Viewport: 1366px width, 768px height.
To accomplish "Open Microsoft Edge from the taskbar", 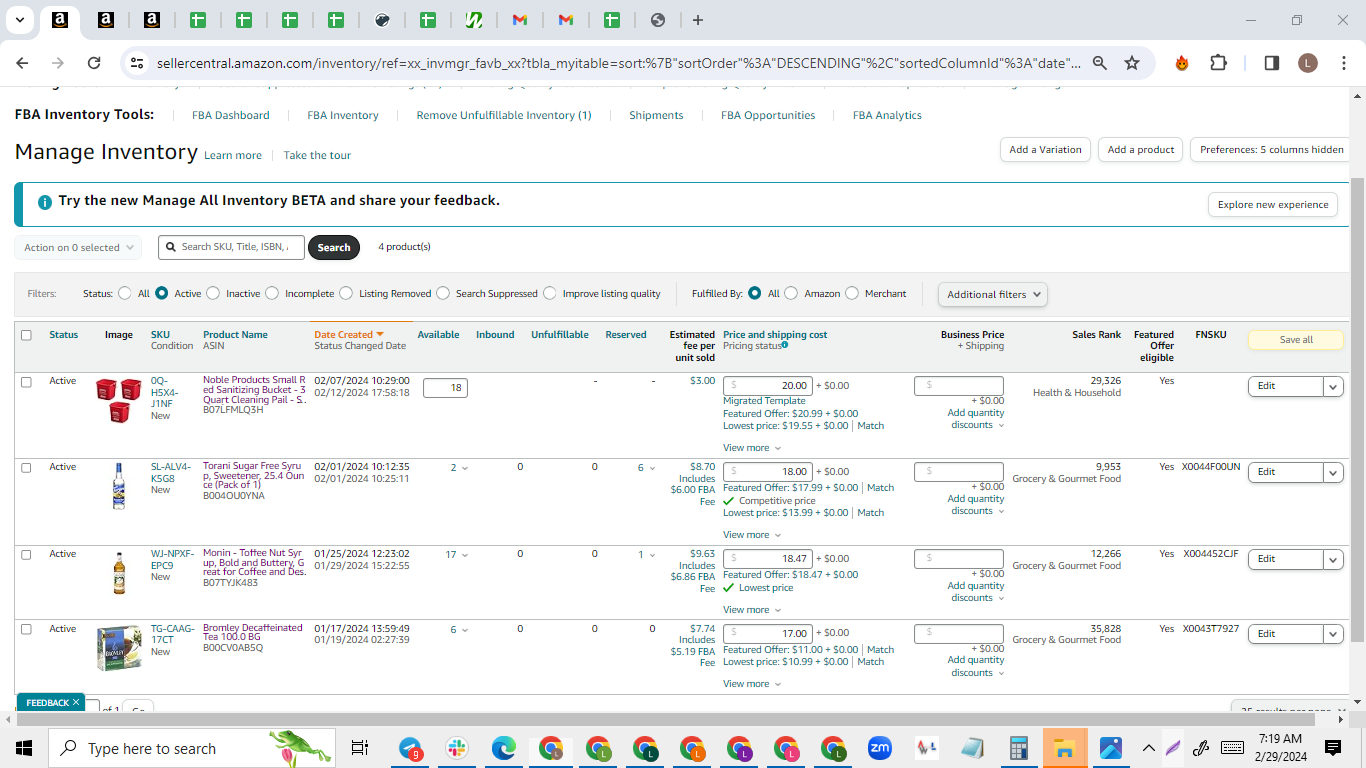I will (x=504, y=748).
